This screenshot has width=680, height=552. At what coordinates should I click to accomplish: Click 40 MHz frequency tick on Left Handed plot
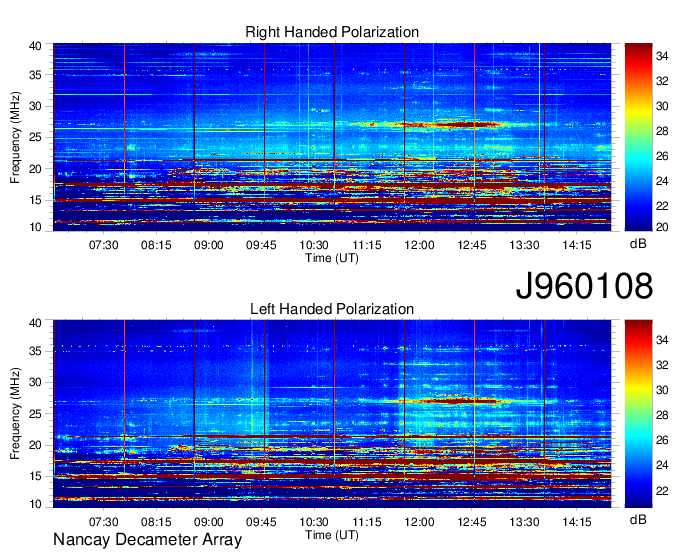point(35,323)
